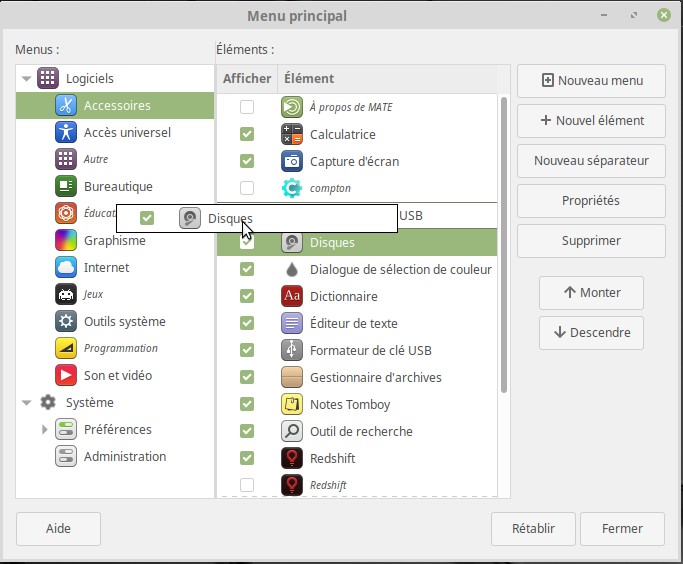Click the elements list vertical scrollbar

[504, 250]
